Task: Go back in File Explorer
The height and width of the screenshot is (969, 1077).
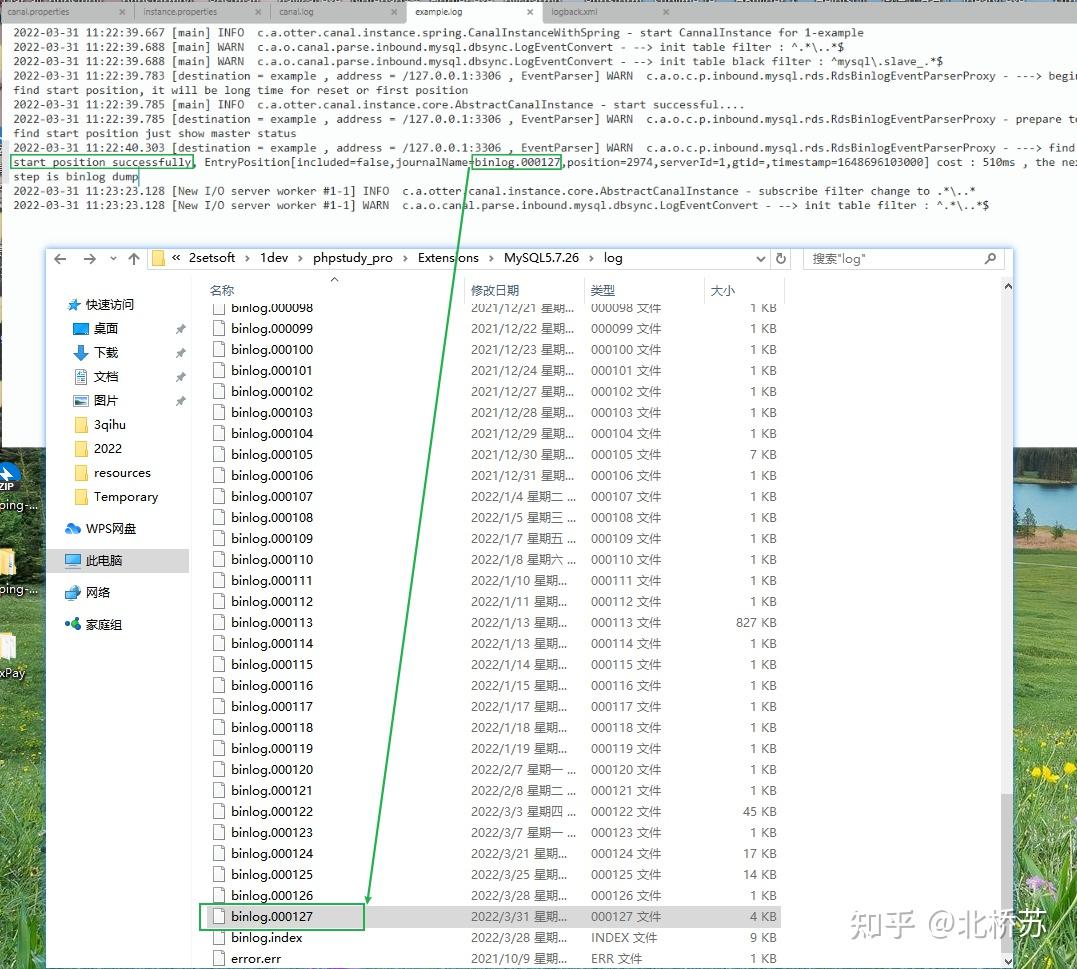Action: [60, 259]
